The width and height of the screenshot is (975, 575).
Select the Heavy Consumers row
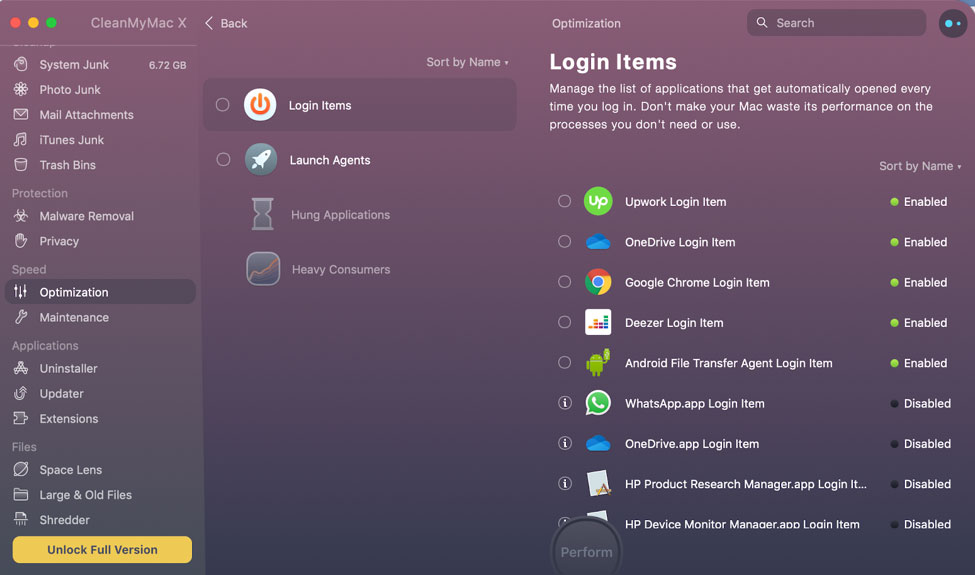(359, 269)
